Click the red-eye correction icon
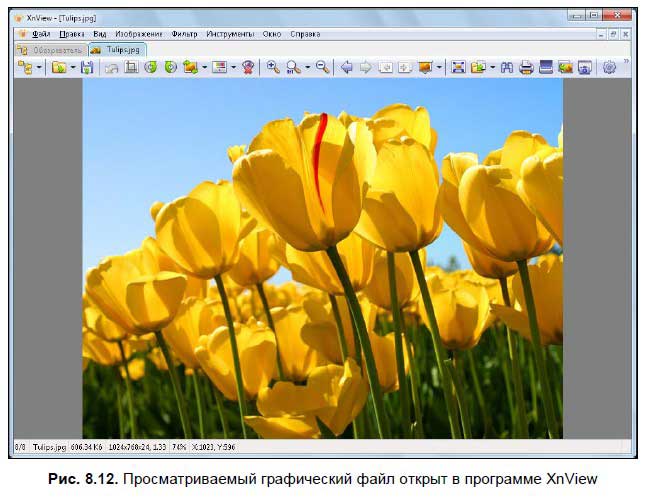The height and width of the screenshot is (500, 647). click(247, 68)
